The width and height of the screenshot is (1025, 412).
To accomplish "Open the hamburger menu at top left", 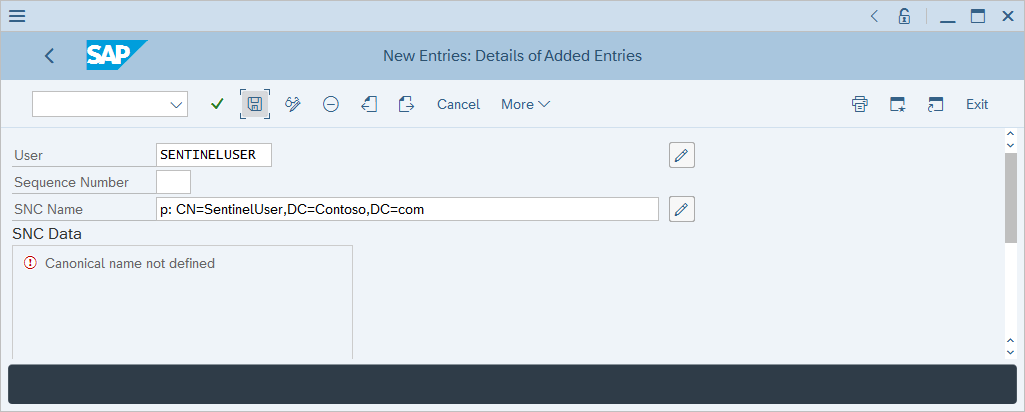I will (x=17, y=16).
